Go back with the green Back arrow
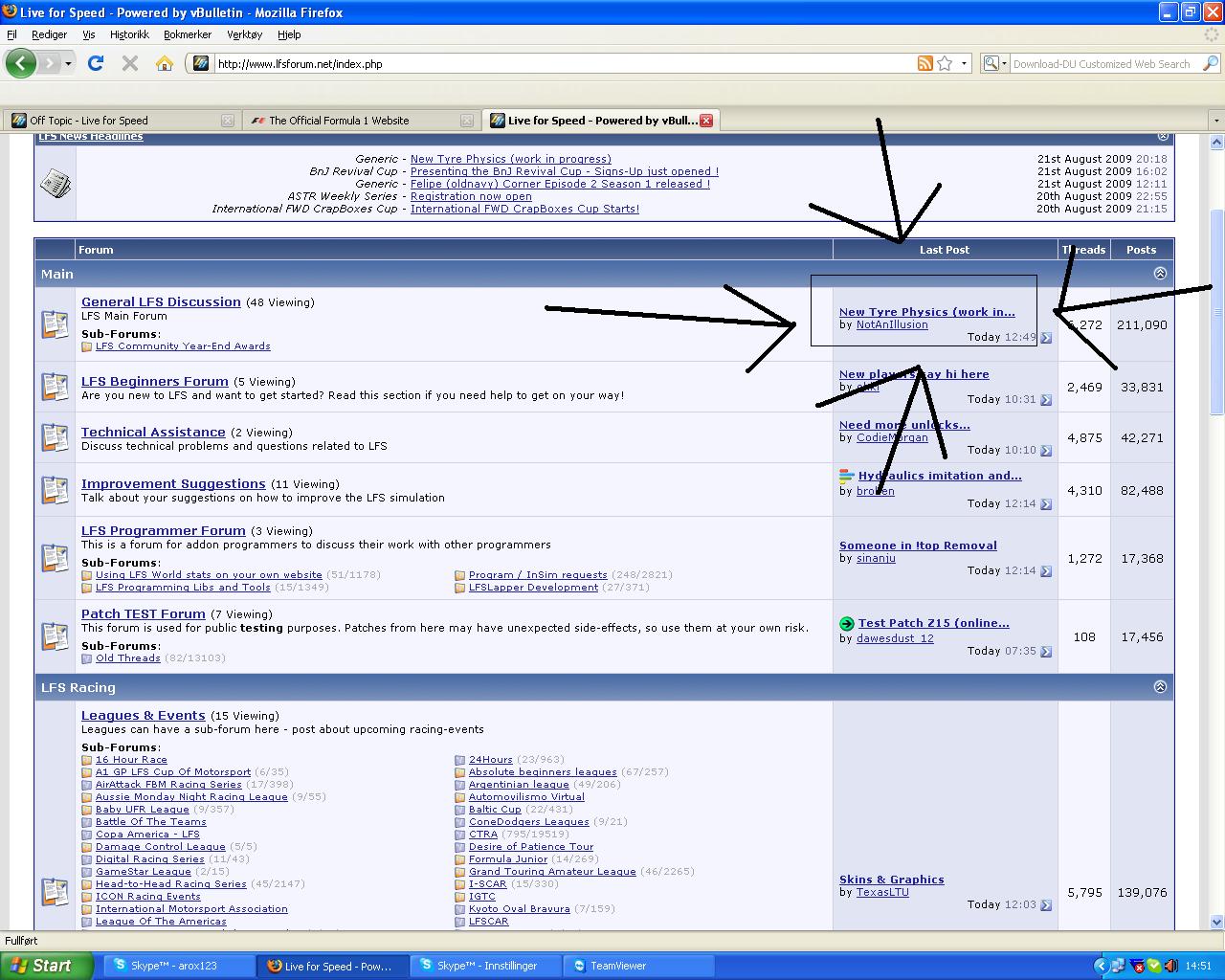1225x980 pixels. pyautogui.click(x=20, y=64)
